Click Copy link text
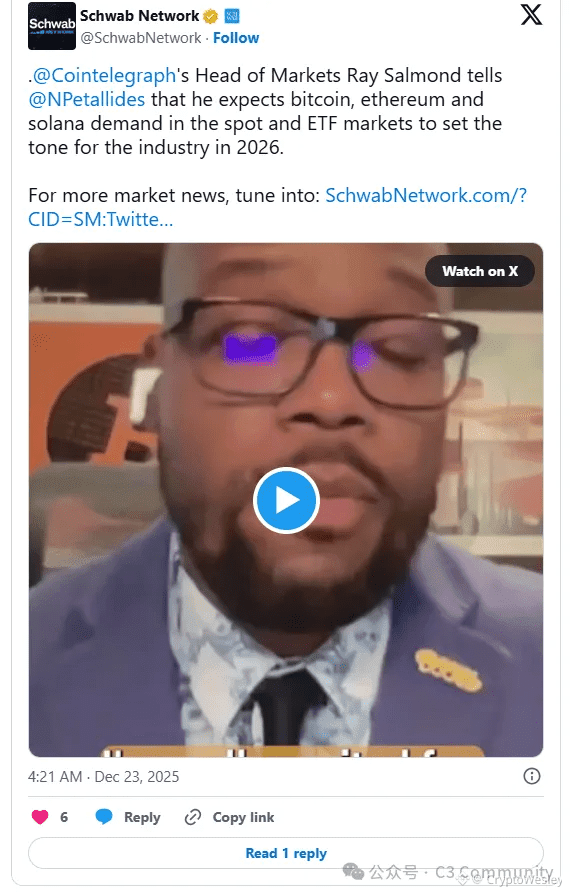Screen dimensions: 570x895 [244, 817]
